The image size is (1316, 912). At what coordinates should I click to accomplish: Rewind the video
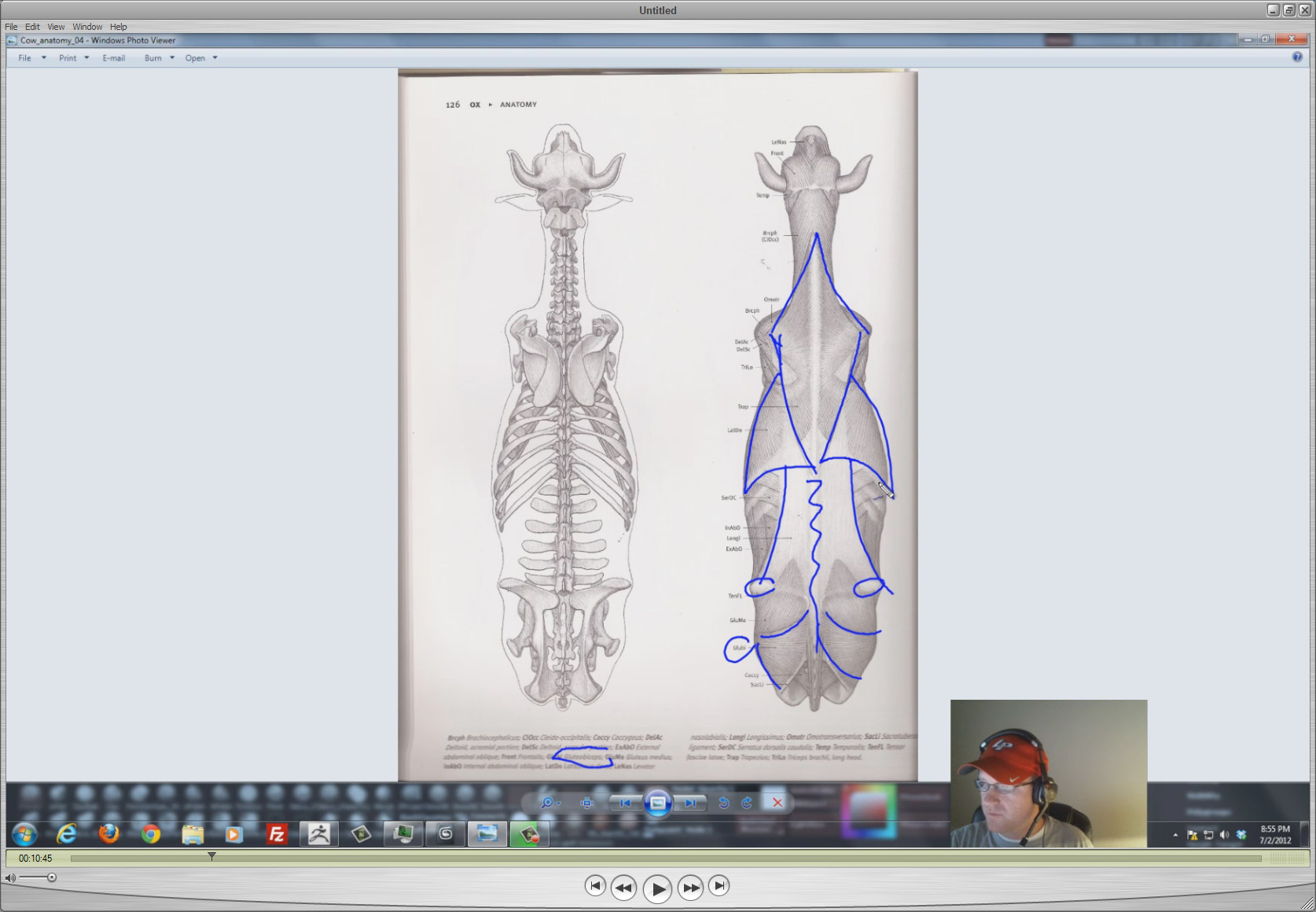(623, 888)
